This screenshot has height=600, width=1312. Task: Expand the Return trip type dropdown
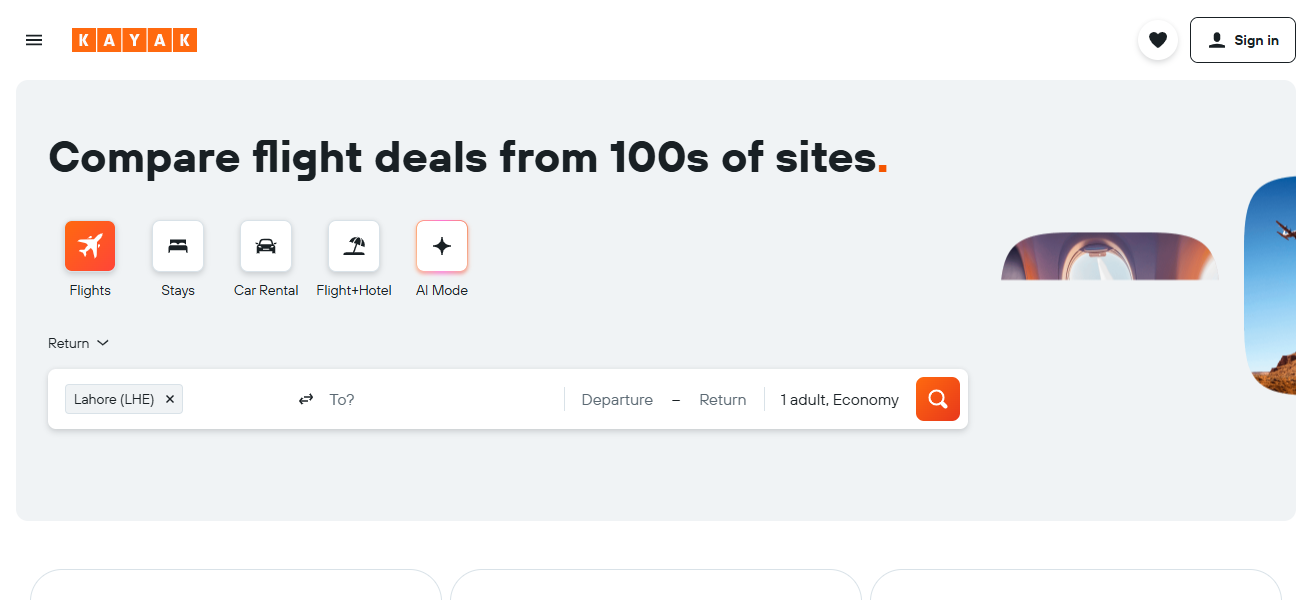pyautogui.click(x=78, y=343)
